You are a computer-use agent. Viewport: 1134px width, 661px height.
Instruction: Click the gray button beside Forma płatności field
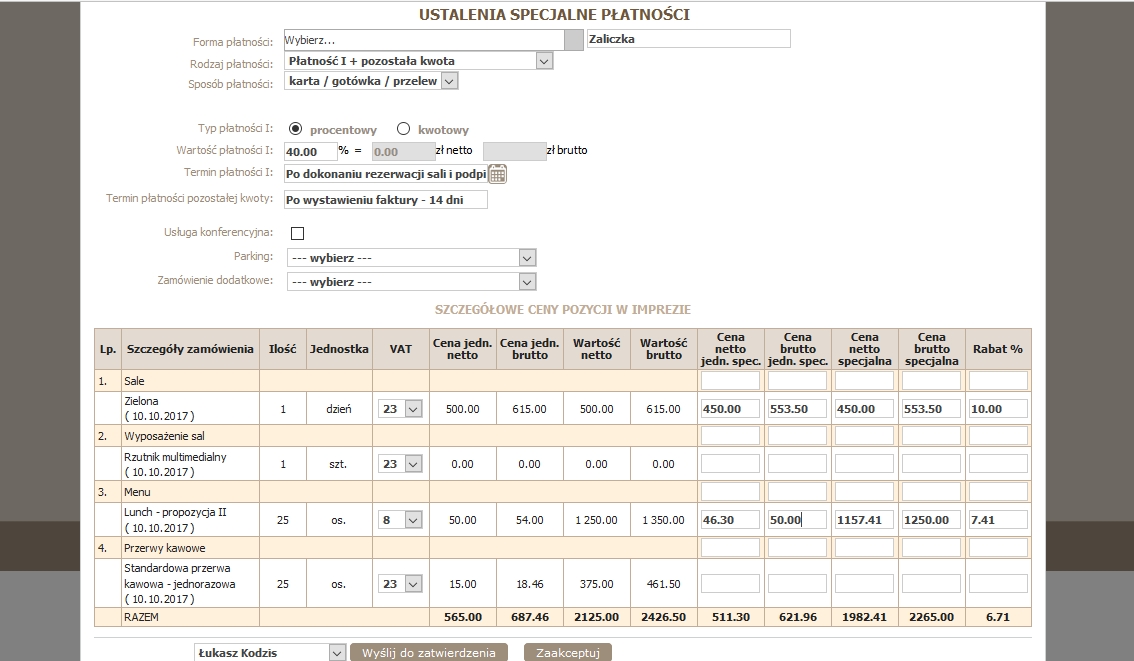tap(574, 40)
